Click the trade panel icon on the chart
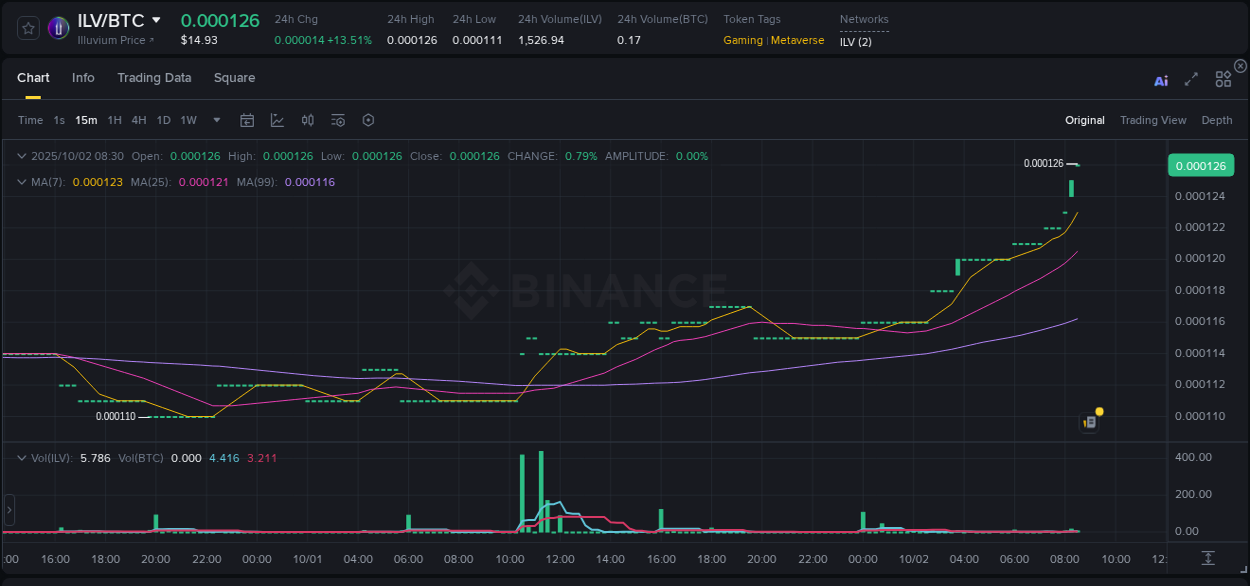Screen dimensions: 1250x586 (1090, 422)
